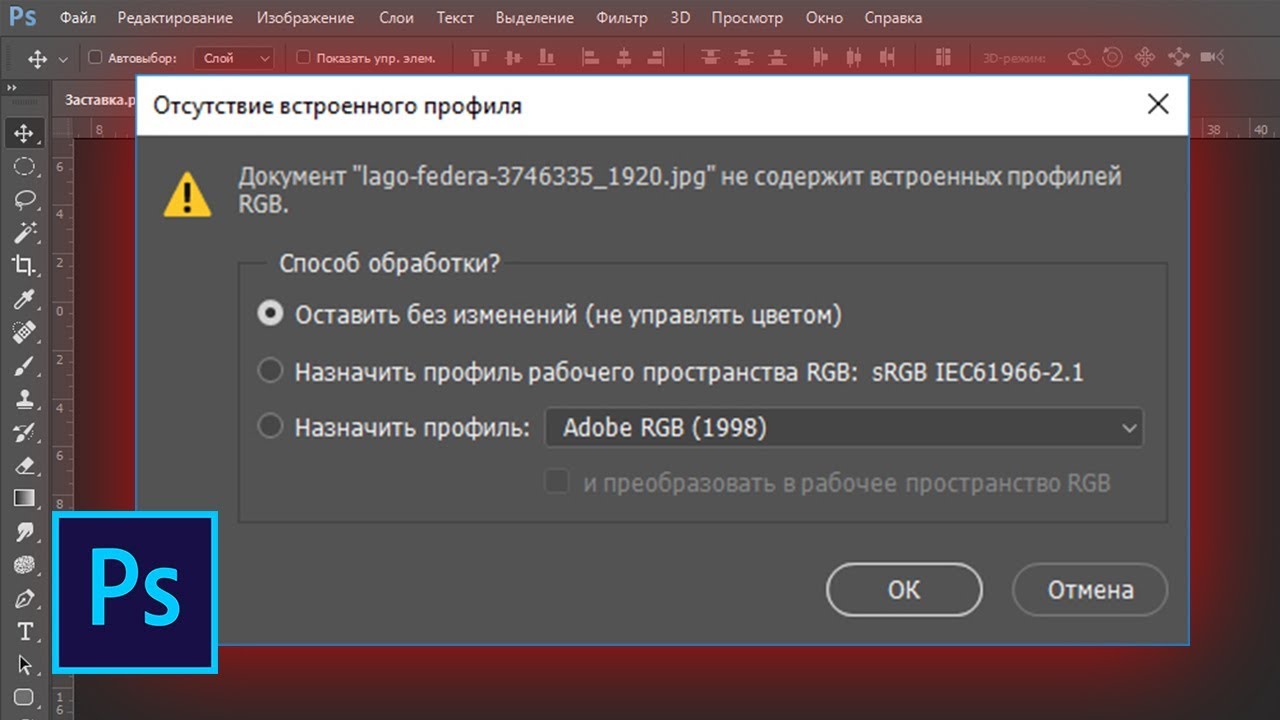This screenshot has height=720, width=1280.
Task: Select the Назначить профиль radio option
Action: click(x=269, y=427)
